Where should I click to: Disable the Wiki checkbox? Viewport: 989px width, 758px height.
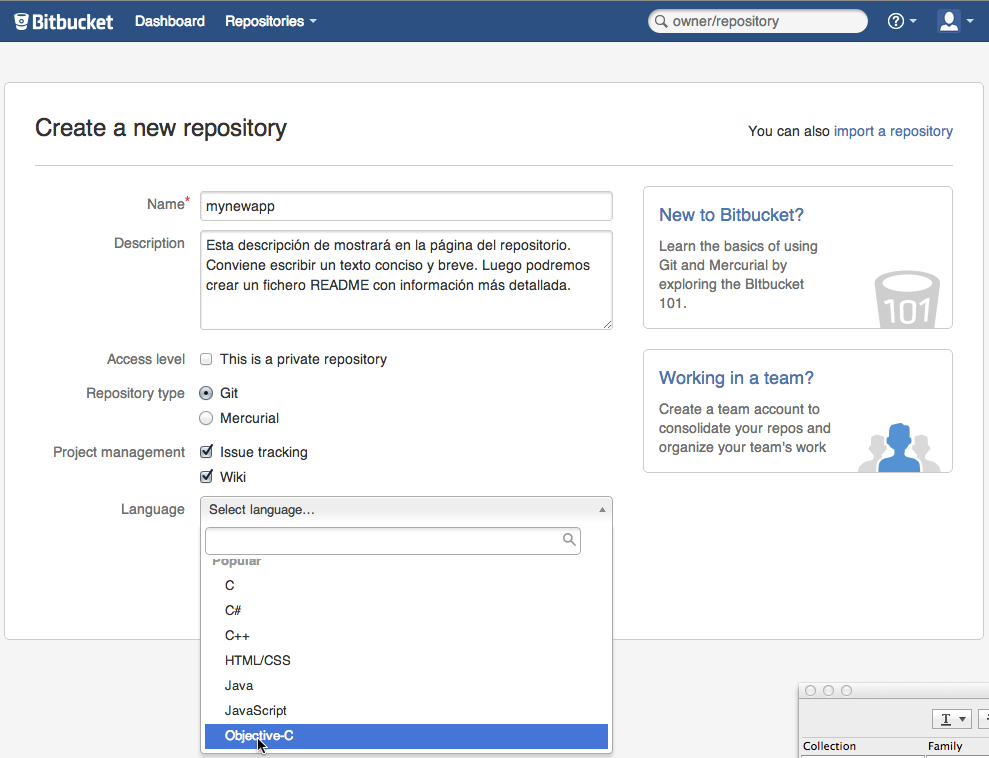tap(206, 477)
